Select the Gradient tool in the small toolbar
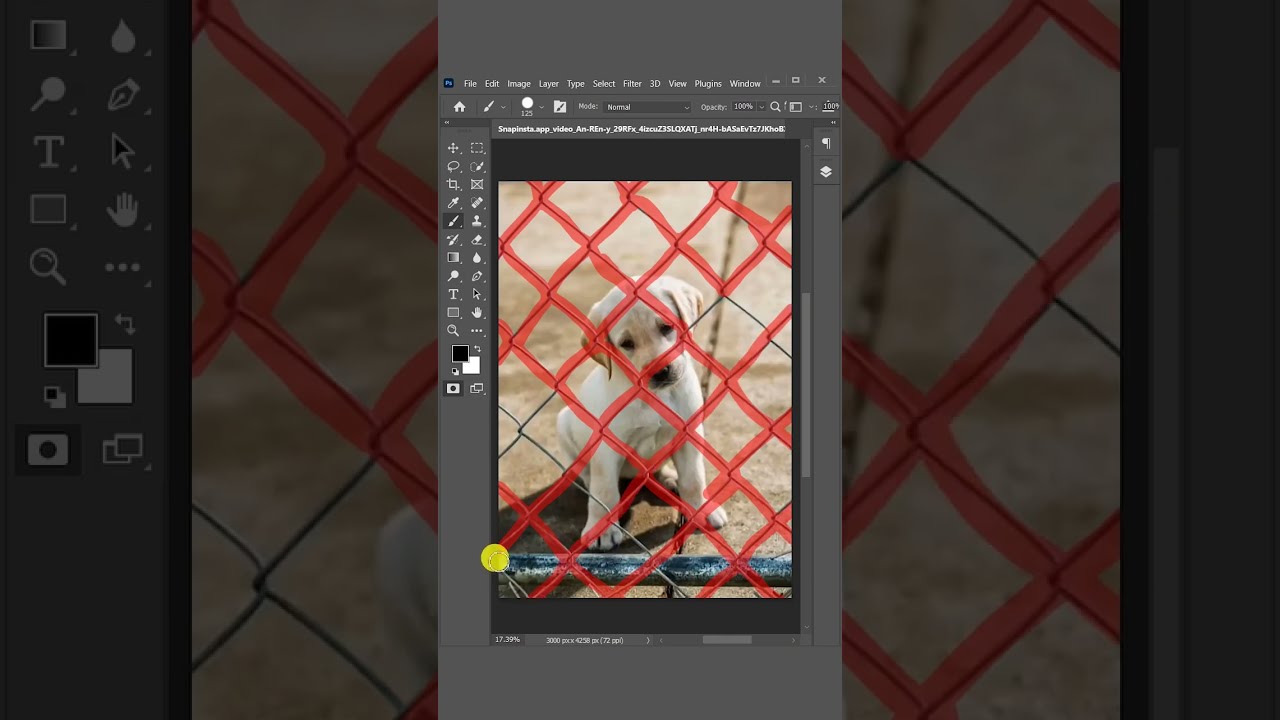This screenshot has height=720, width=1280. (453, 257)
